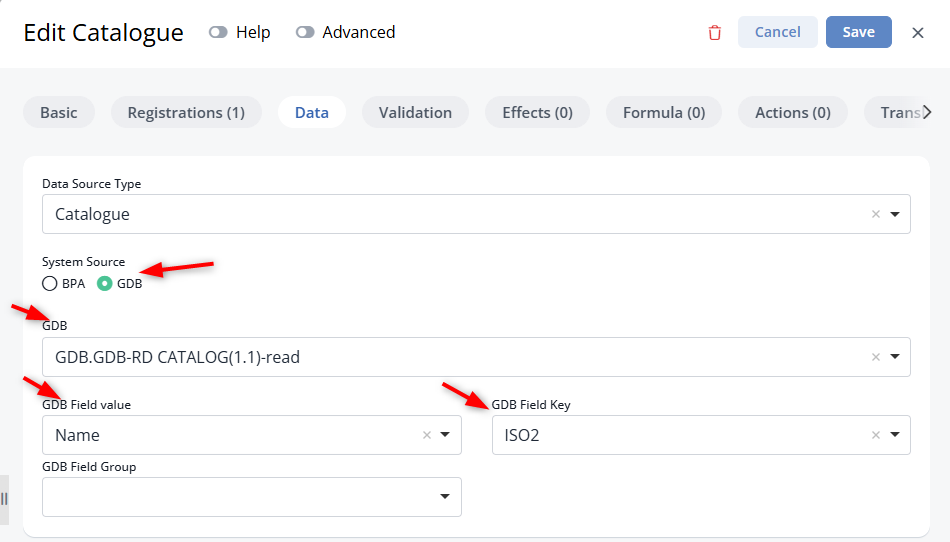
Task: Switch to the Validation tab
Action: [415, 112]
